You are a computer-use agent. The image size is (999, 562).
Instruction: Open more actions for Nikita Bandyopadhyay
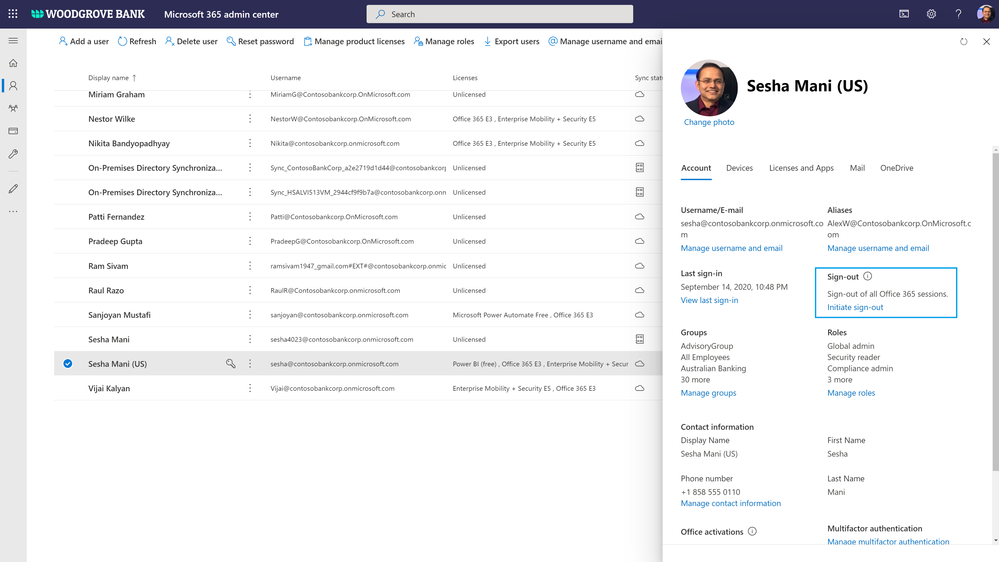coord(250,143)
